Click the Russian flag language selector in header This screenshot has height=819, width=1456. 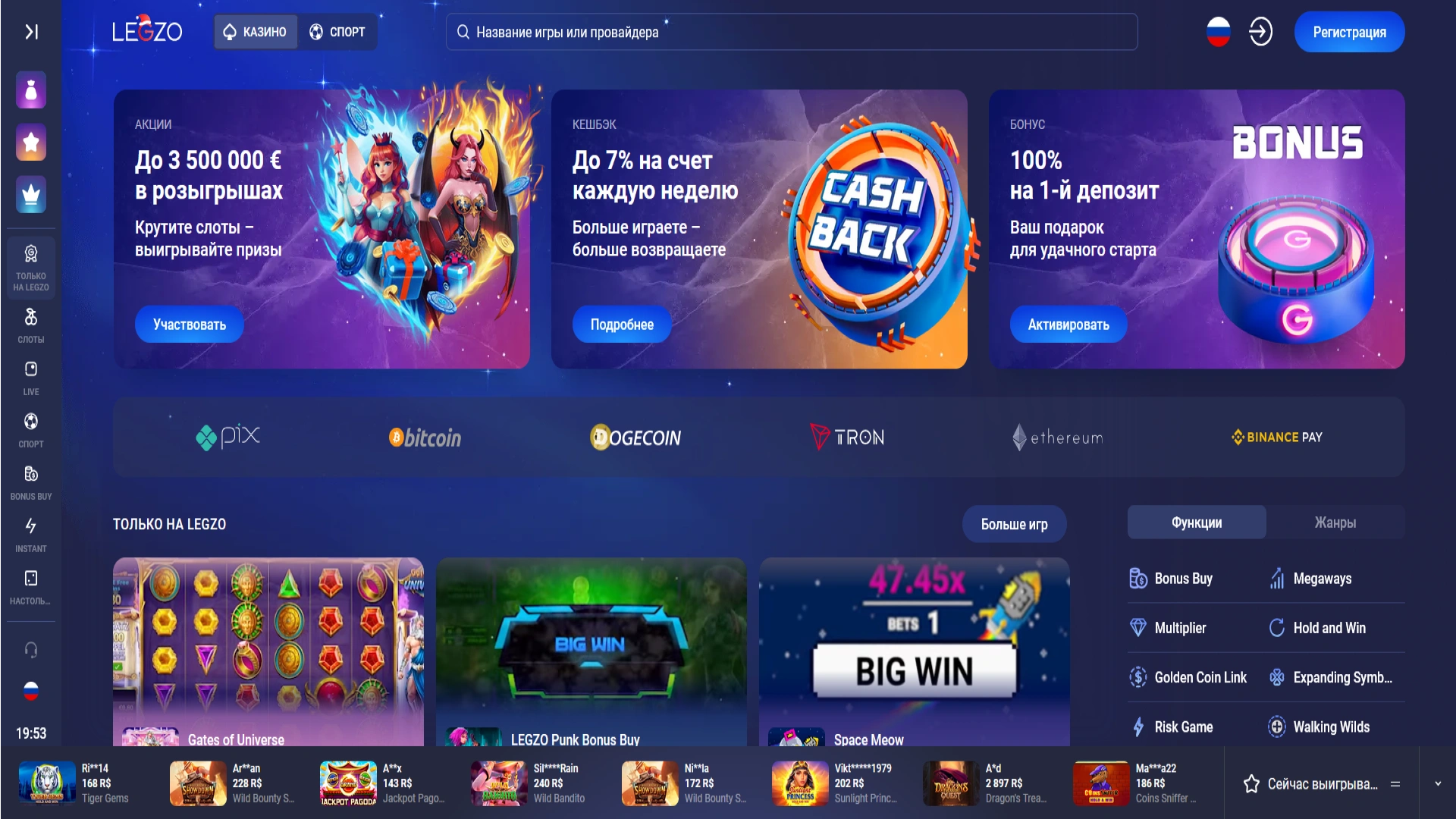1218,32
